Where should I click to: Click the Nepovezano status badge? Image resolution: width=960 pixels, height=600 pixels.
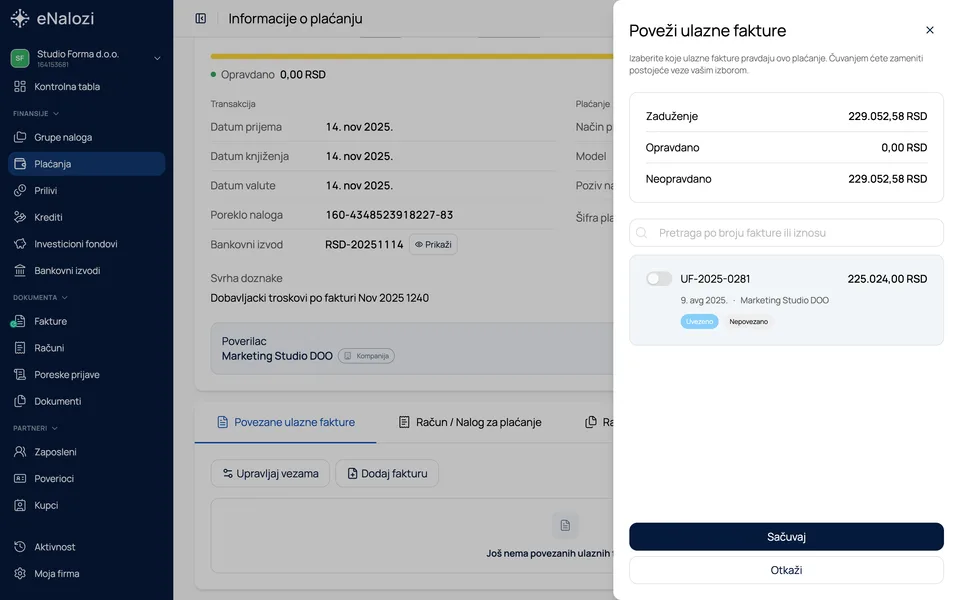pyautogui.click(x=748, y=321)
